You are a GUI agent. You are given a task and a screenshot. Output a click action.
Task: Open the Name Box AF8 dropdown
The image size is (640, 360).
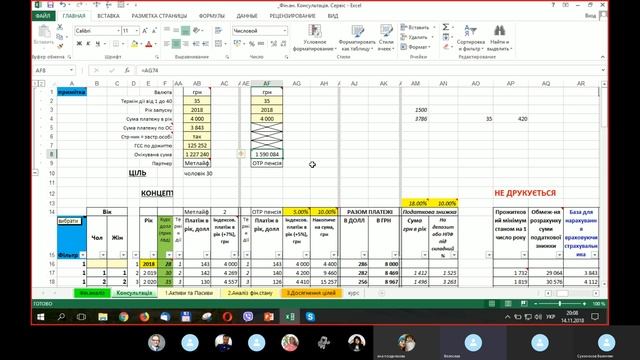[x=71, y=70]
